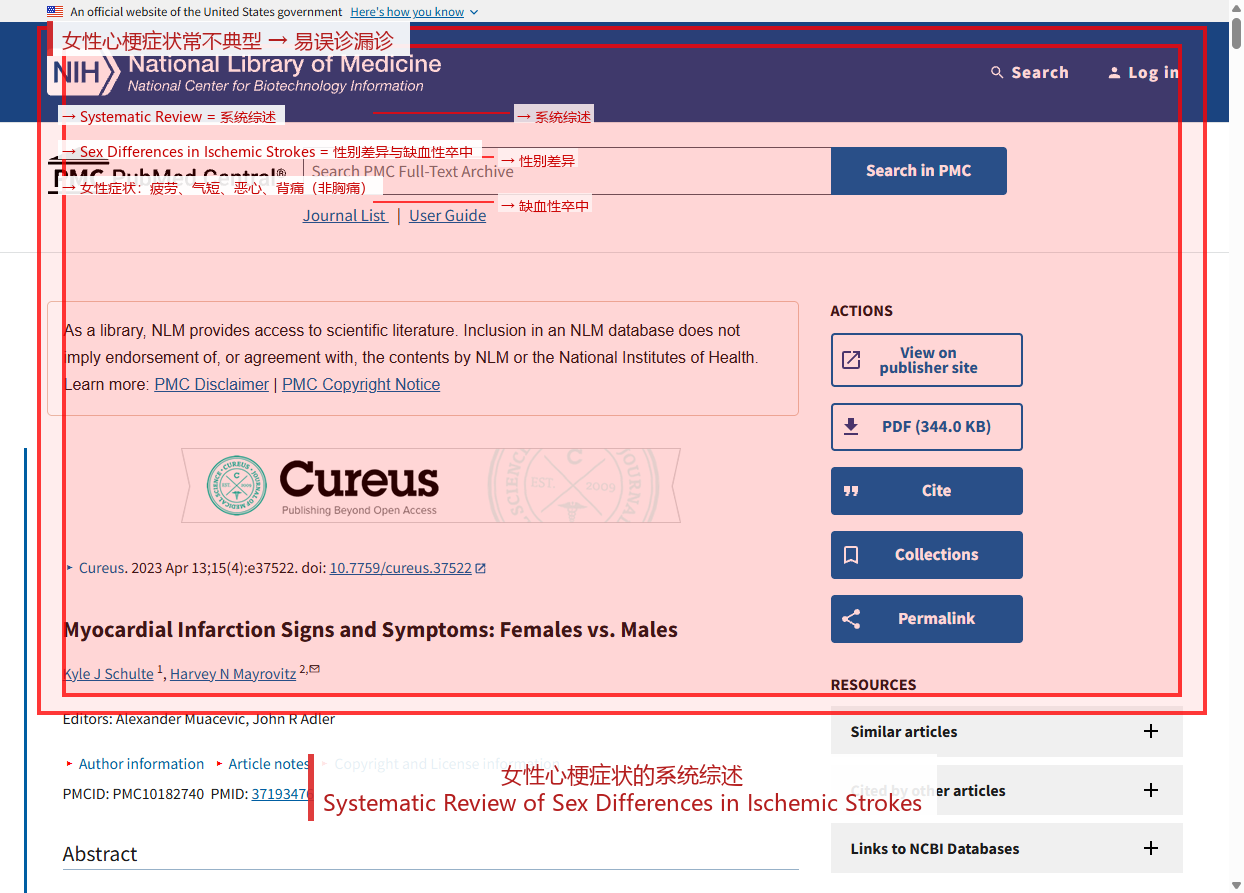Click the PDF download arrow icon
1244x893 pixels.
pyautogui.click(x=851, y=427)
